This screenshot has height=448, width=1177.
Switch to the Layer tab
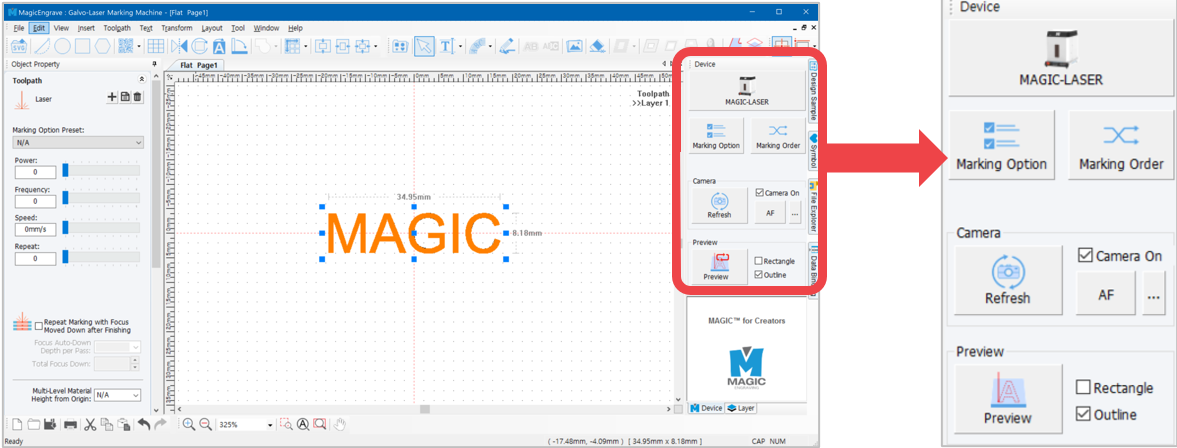click(741, 408)
